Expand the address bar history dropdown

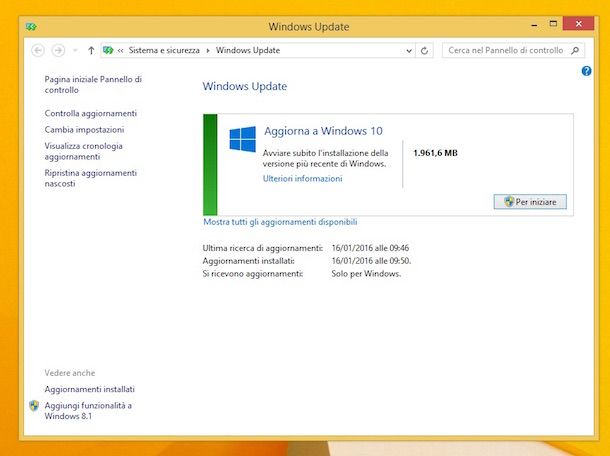[x=409, y=51]
